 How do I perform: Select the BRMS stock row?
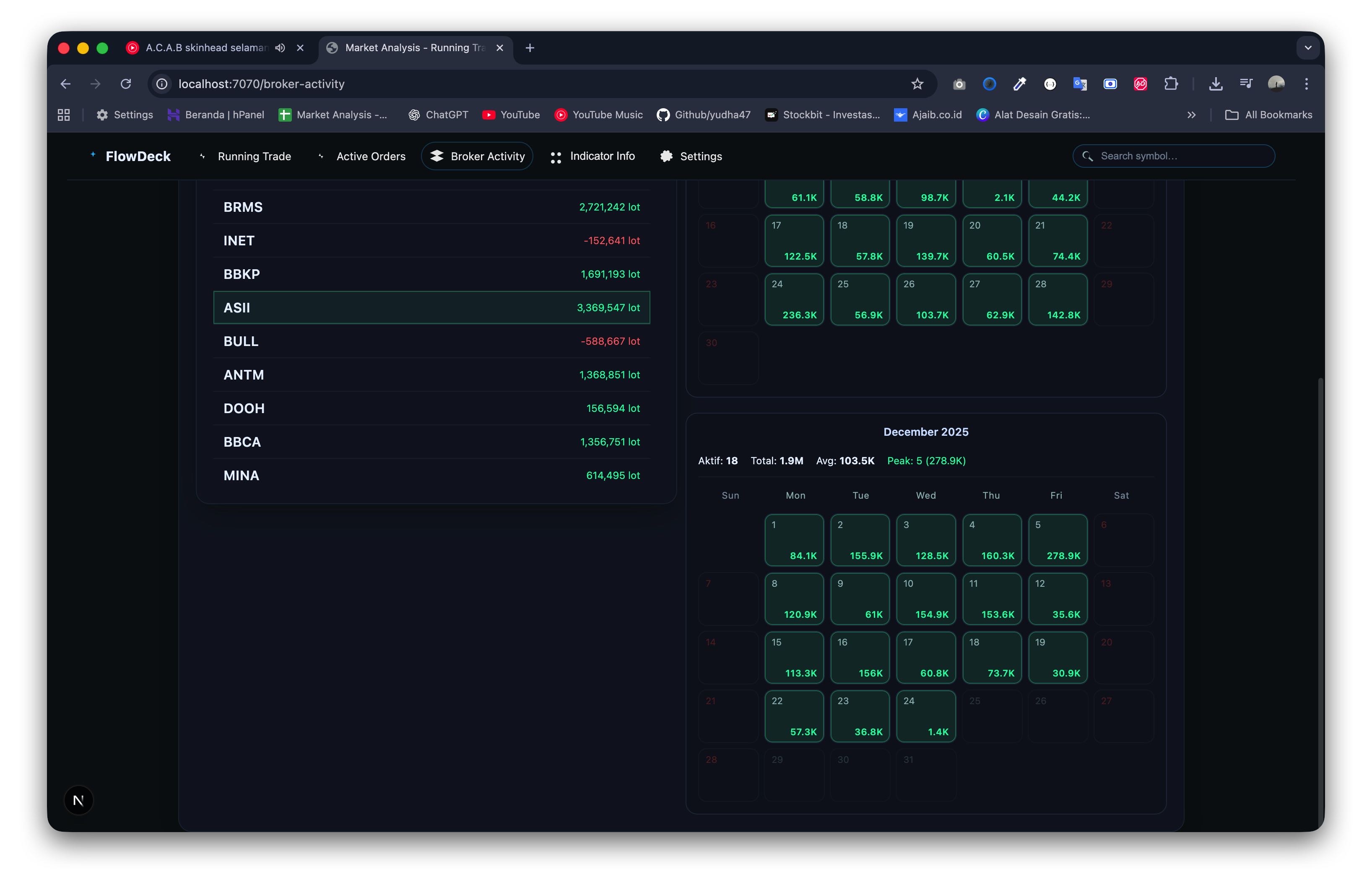(431, 207)
